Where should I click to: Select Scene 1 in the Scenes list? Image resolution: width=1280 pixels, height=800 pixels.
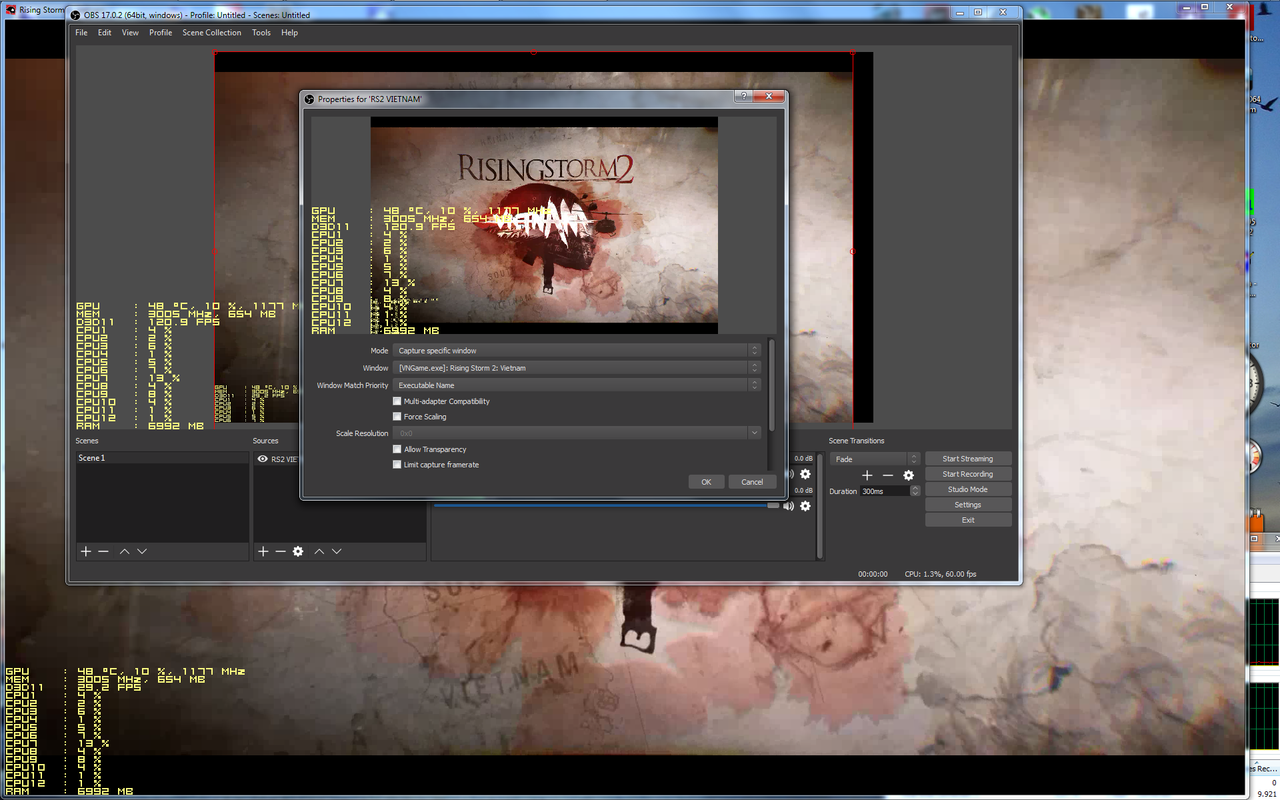click(x=162, y=458)
